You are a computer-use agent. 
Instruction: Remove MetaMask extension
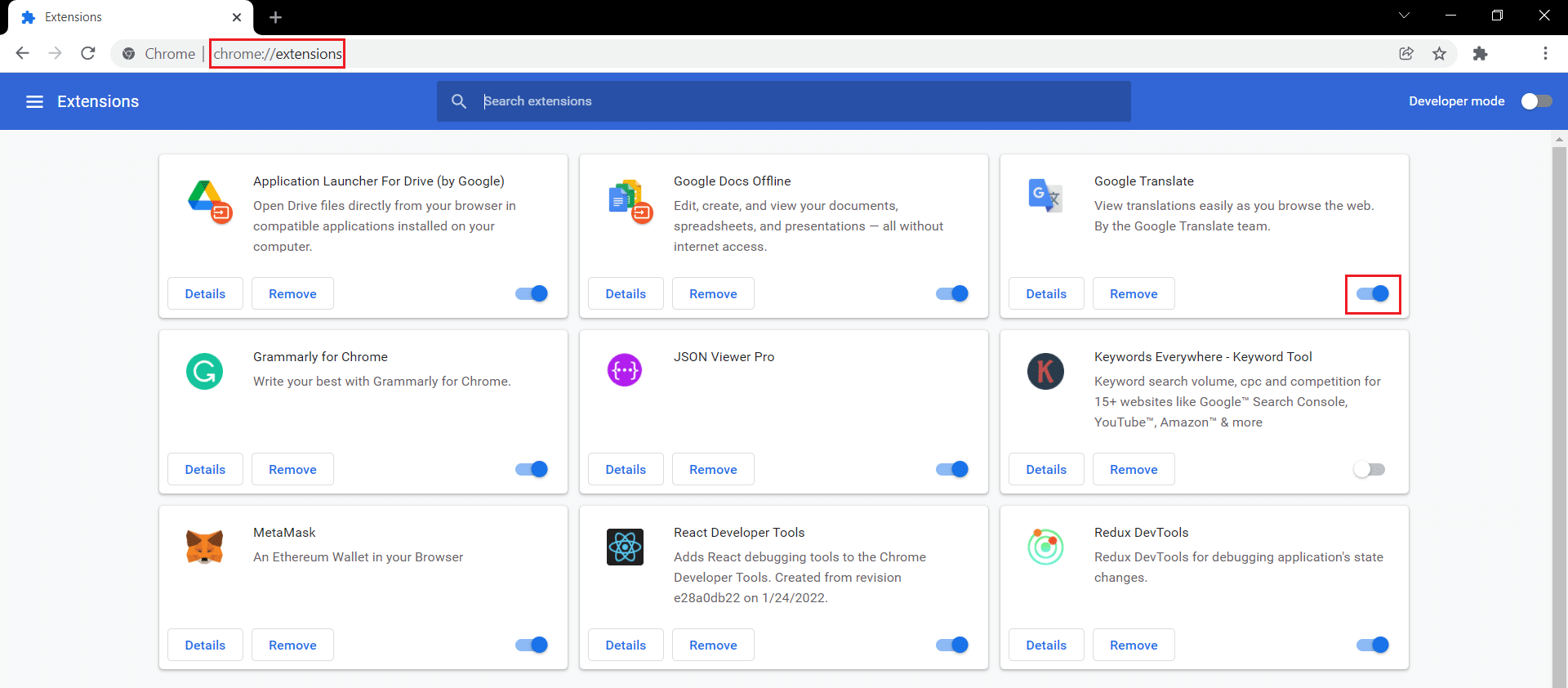[292, 645]
